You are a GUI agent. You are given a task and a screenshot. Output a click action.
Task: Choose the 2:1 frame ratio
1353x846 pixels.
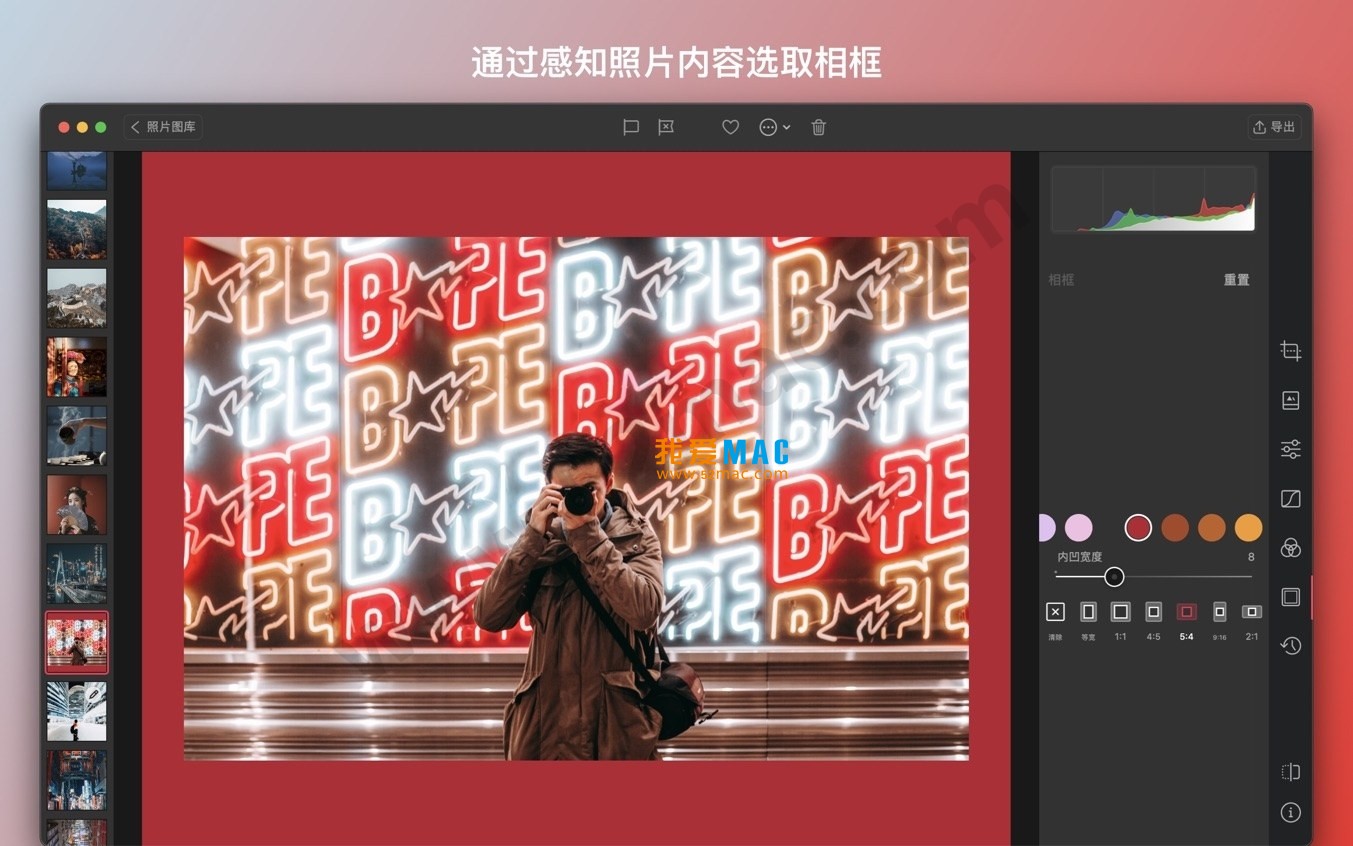coord(1252,612)
